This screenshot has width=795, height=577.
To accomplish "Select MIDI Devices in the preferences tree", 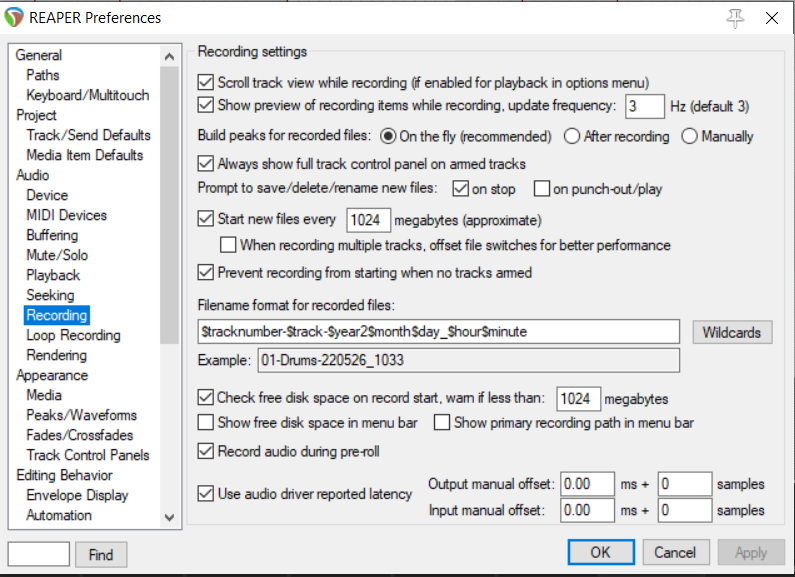I will click(66, 215).
